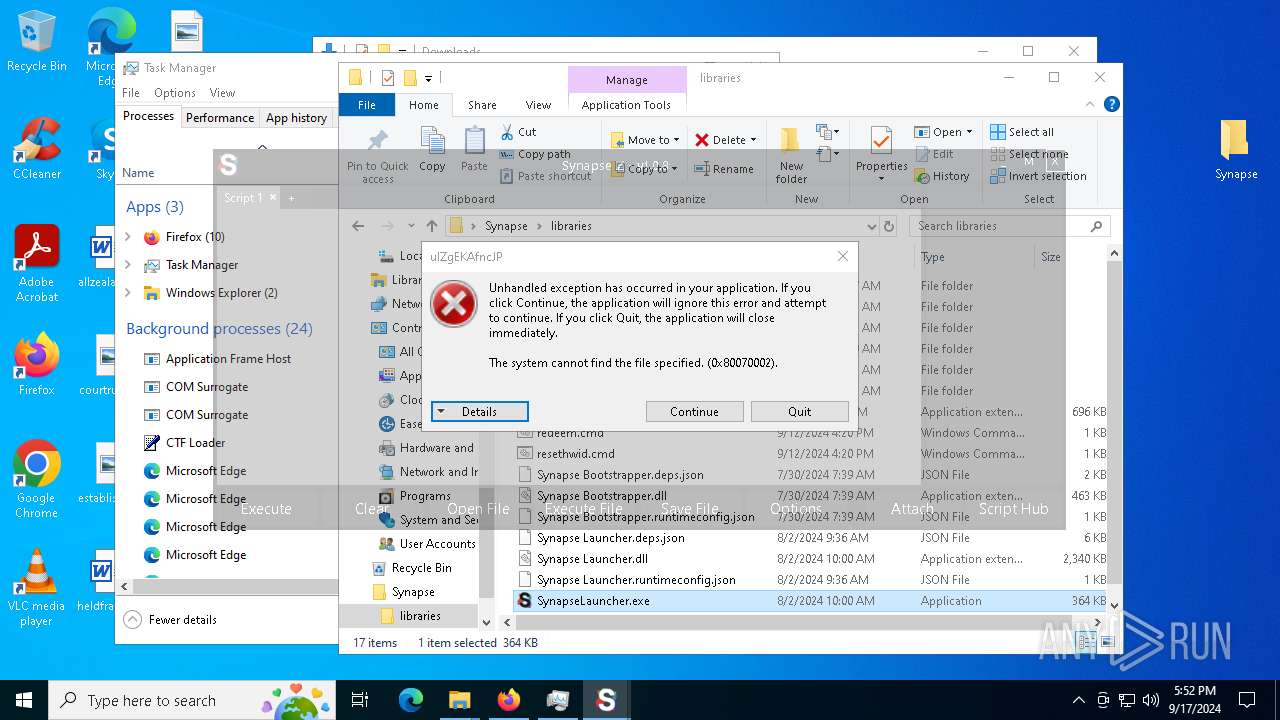Open Properties checkmark icon
The height and width of the screenshot is (720, 1280).
tap(881, 141)
